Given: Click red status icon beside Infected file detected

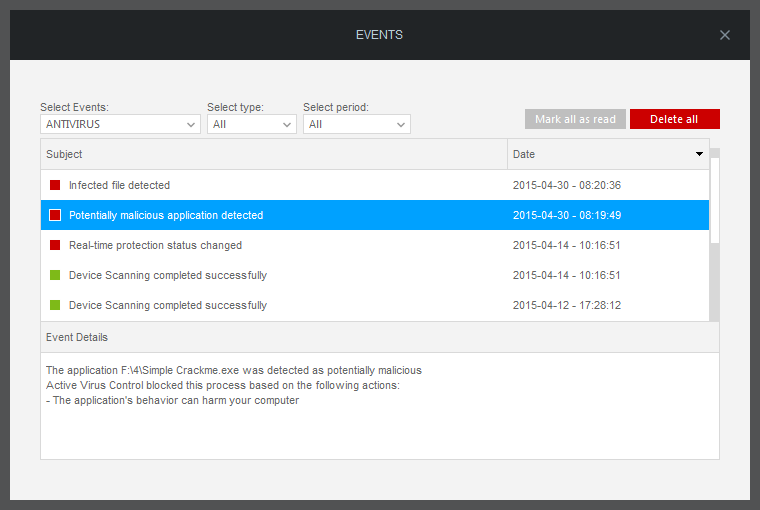Looking at the screenshot, I should [55, 185].
